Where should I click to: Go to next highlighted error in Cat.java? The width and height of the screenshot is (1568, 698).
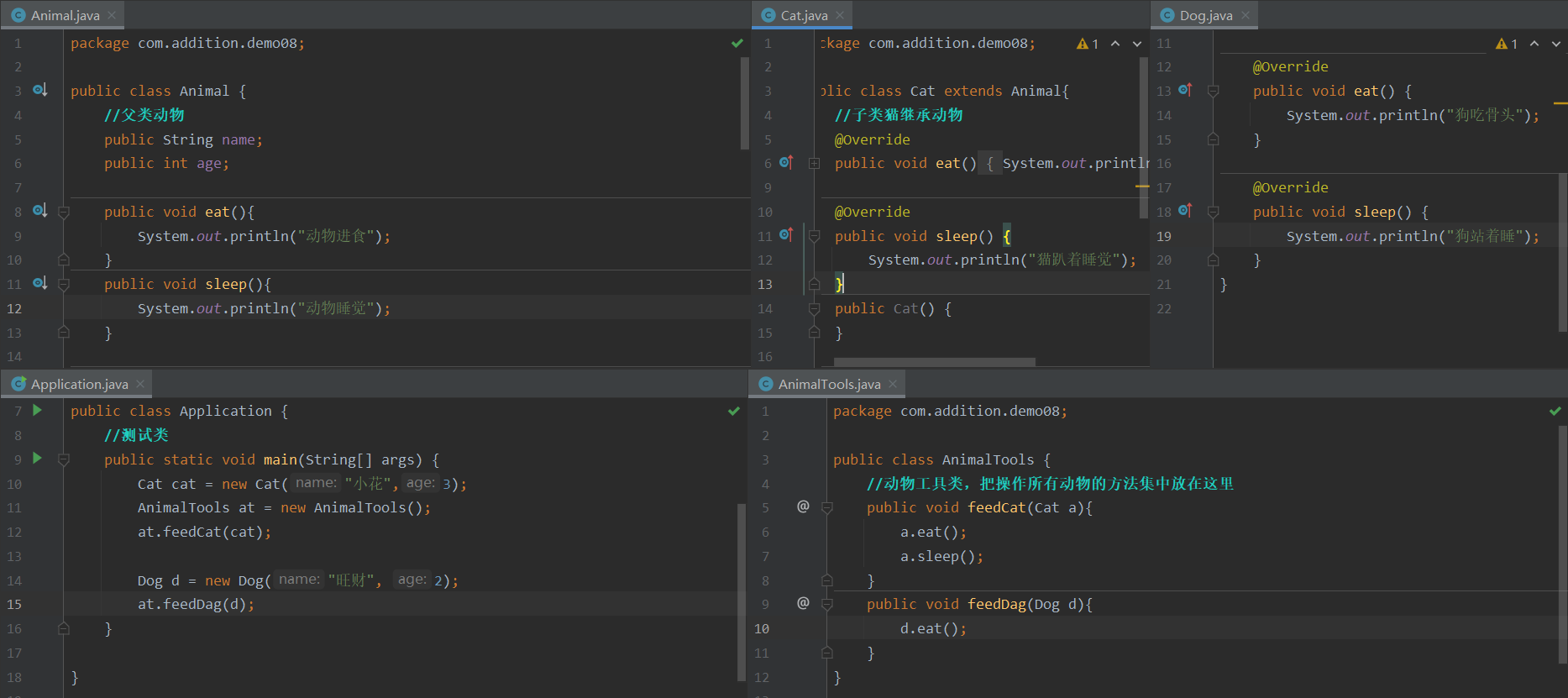pyautogui.click(x=1137, y=44)
